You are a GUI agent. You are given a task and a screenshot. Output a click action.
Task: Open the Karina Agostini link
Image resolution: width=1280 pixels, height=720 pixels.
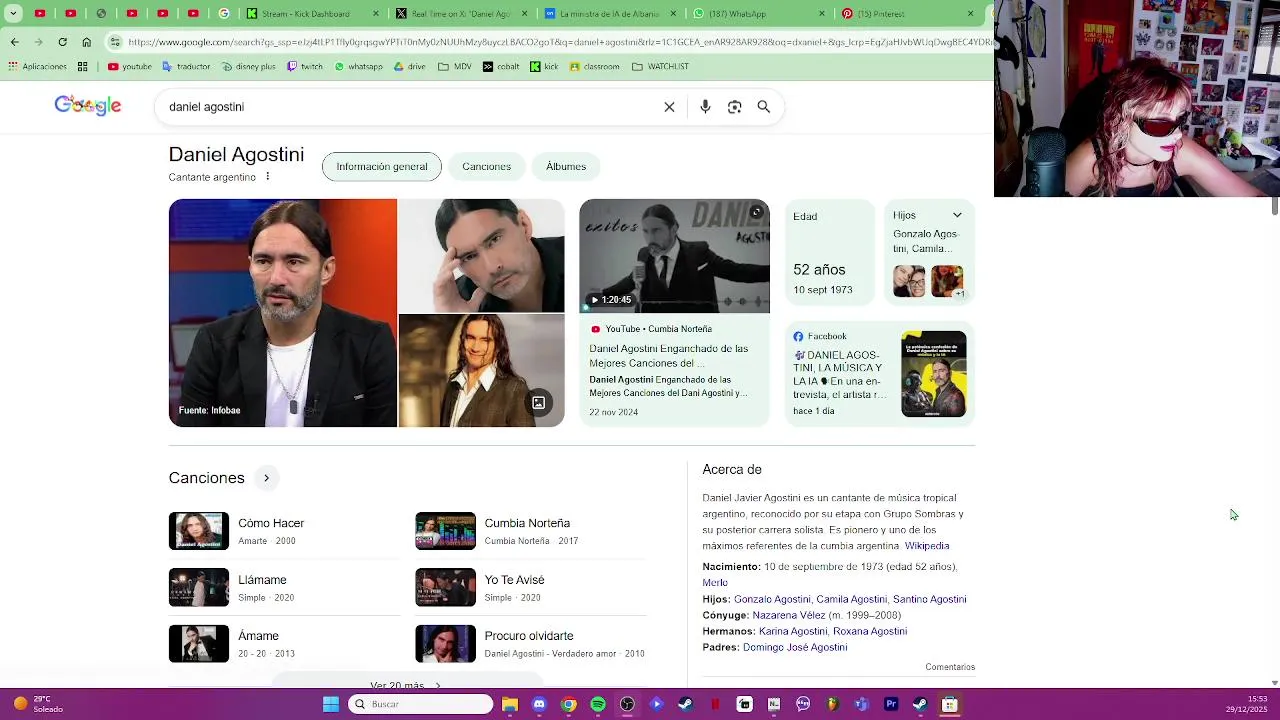[x=793, y=631]
